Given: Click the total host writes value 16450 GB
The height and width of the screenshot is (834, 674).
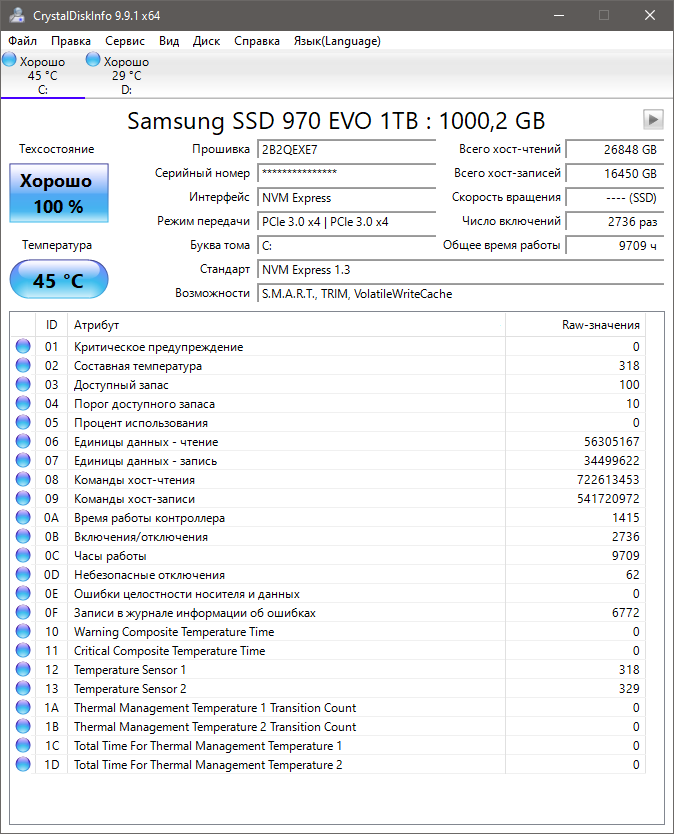Looking at the screenshot, I should (614, 173).
